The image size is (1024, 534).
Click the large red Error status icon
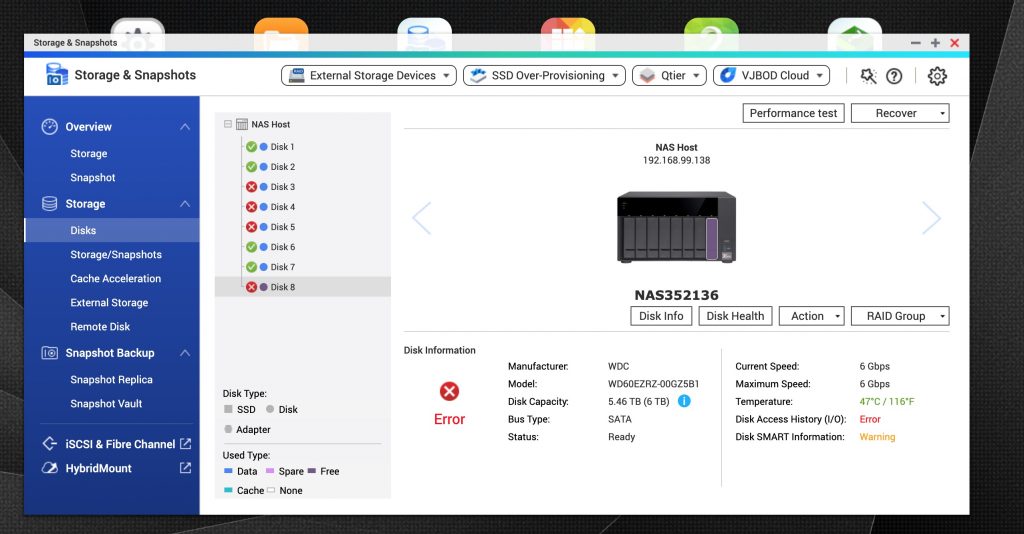(449, 391)
